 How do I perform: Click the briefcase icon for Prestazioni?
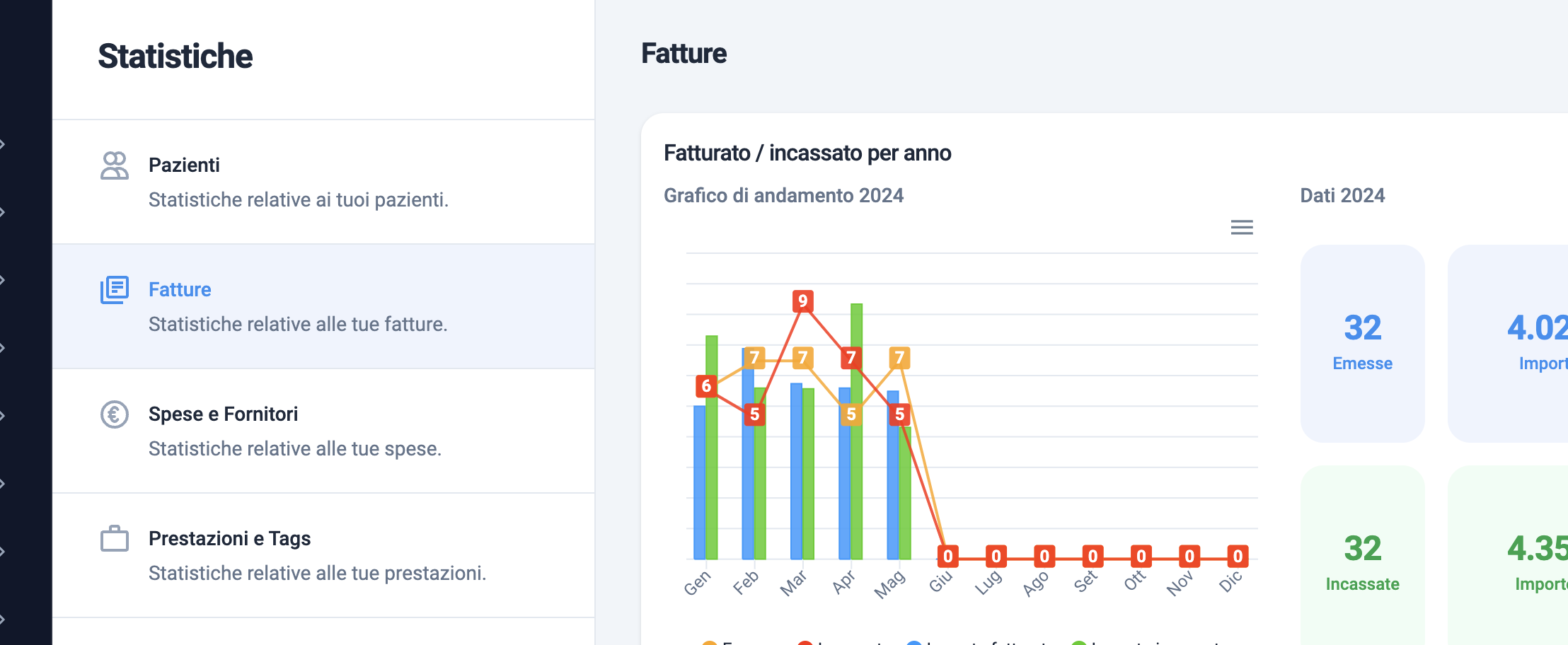point(114,538)
